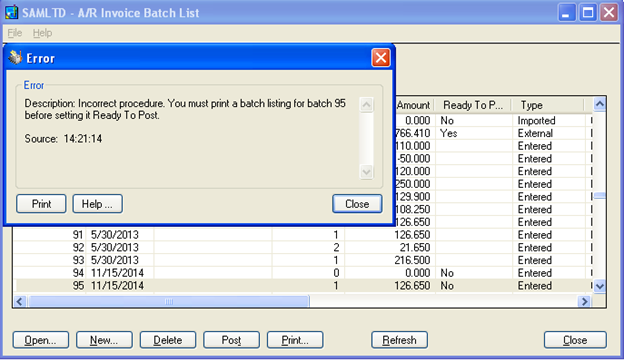Click the Help ... button in Error dialog
624x362 pixels.
coord(98,204)
